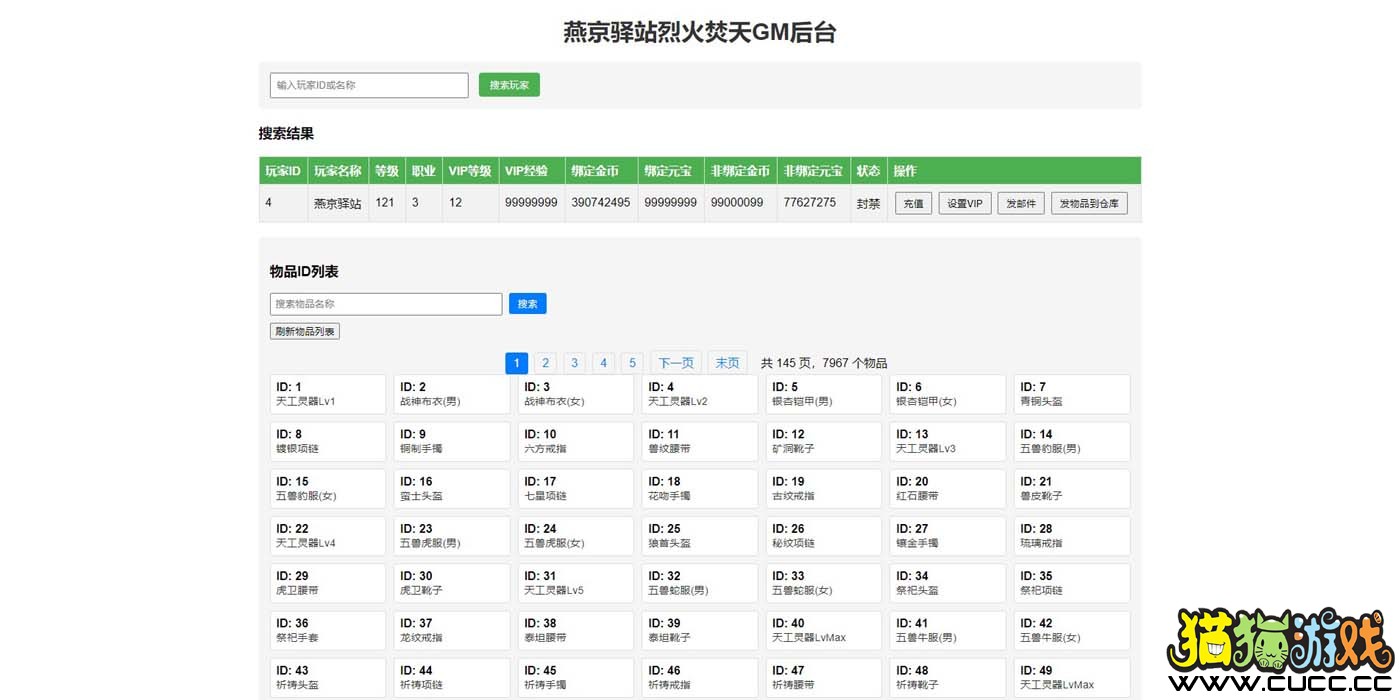The width and height of the screenshot is (1400, 700).
Task: Select item ID 7 青铜头盔
Action: 1072,394
